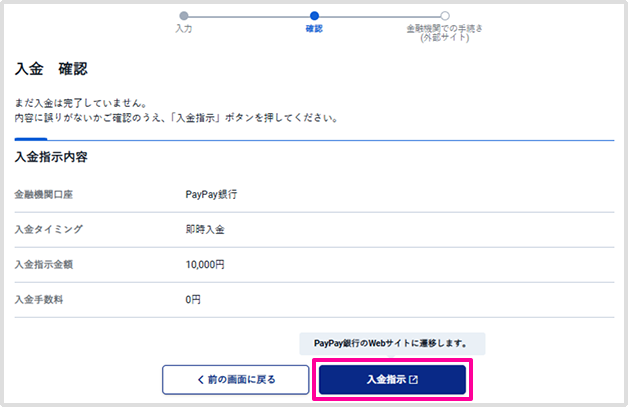
Task: Click the 確認 step circle
Action: [x=314, y=16]
